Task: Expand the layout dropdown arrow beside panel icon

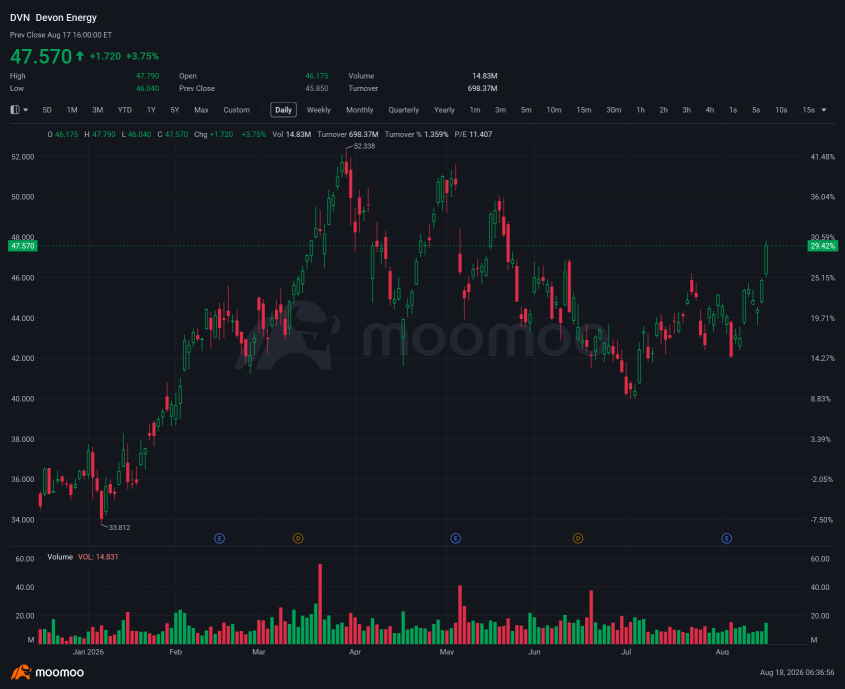Action: click(25, 110)
